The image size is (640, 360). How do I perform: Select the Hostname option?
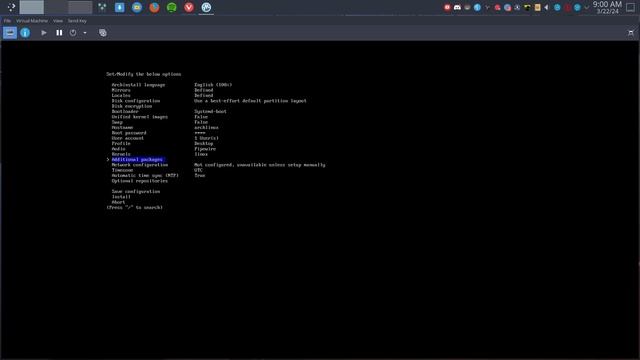[x=122, y=127]
